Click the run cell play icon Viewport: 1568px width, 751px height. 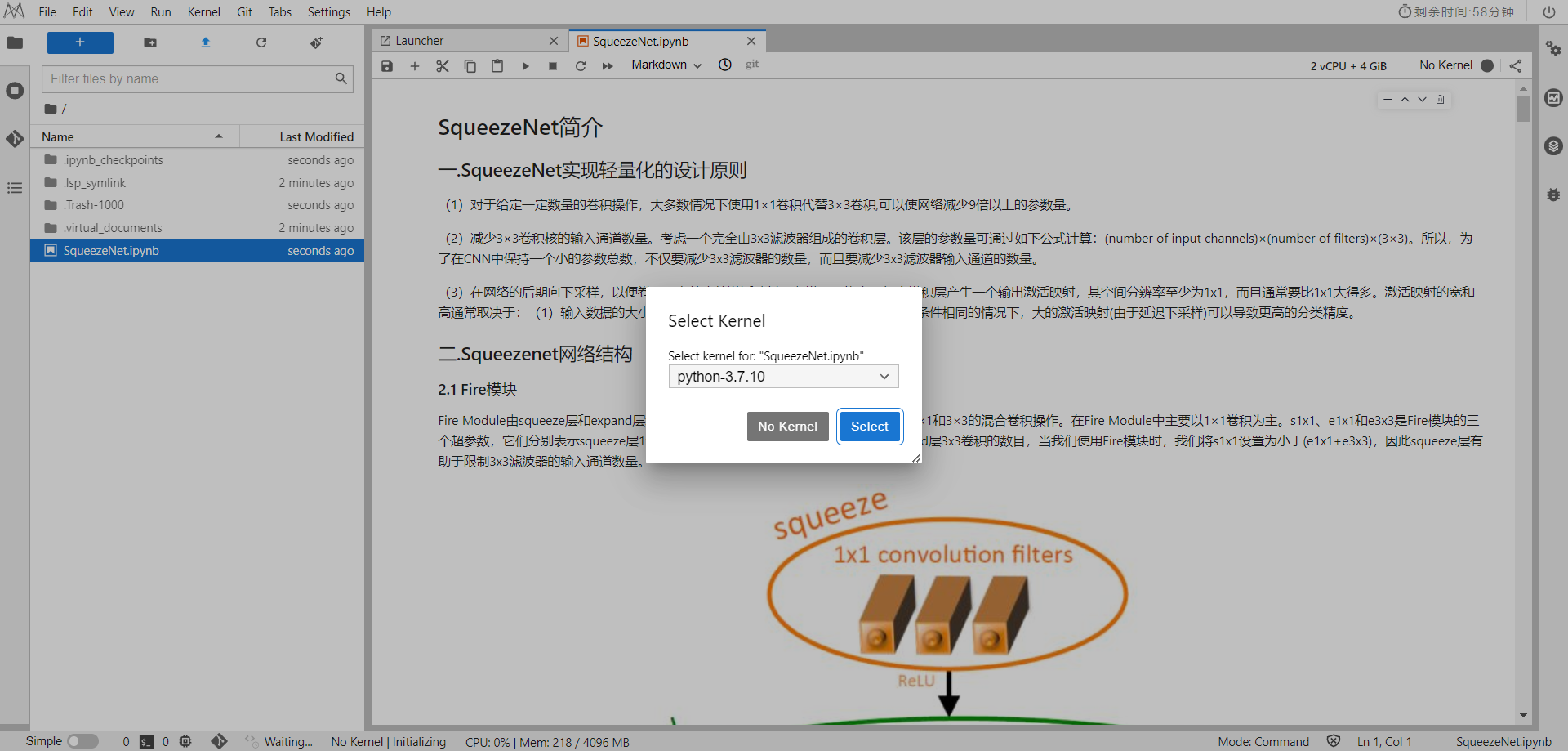click(x=525, y=66)
